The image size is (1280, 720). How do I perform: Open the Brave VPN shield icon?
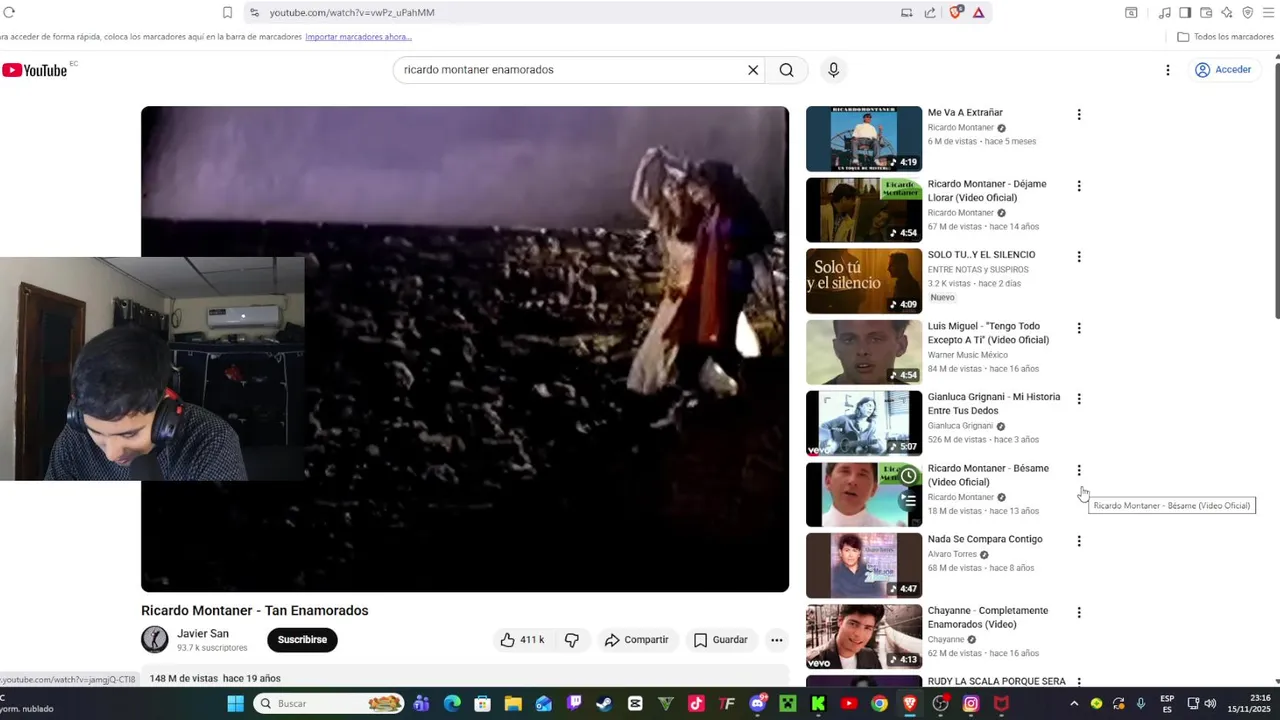tap(1248, 12)
